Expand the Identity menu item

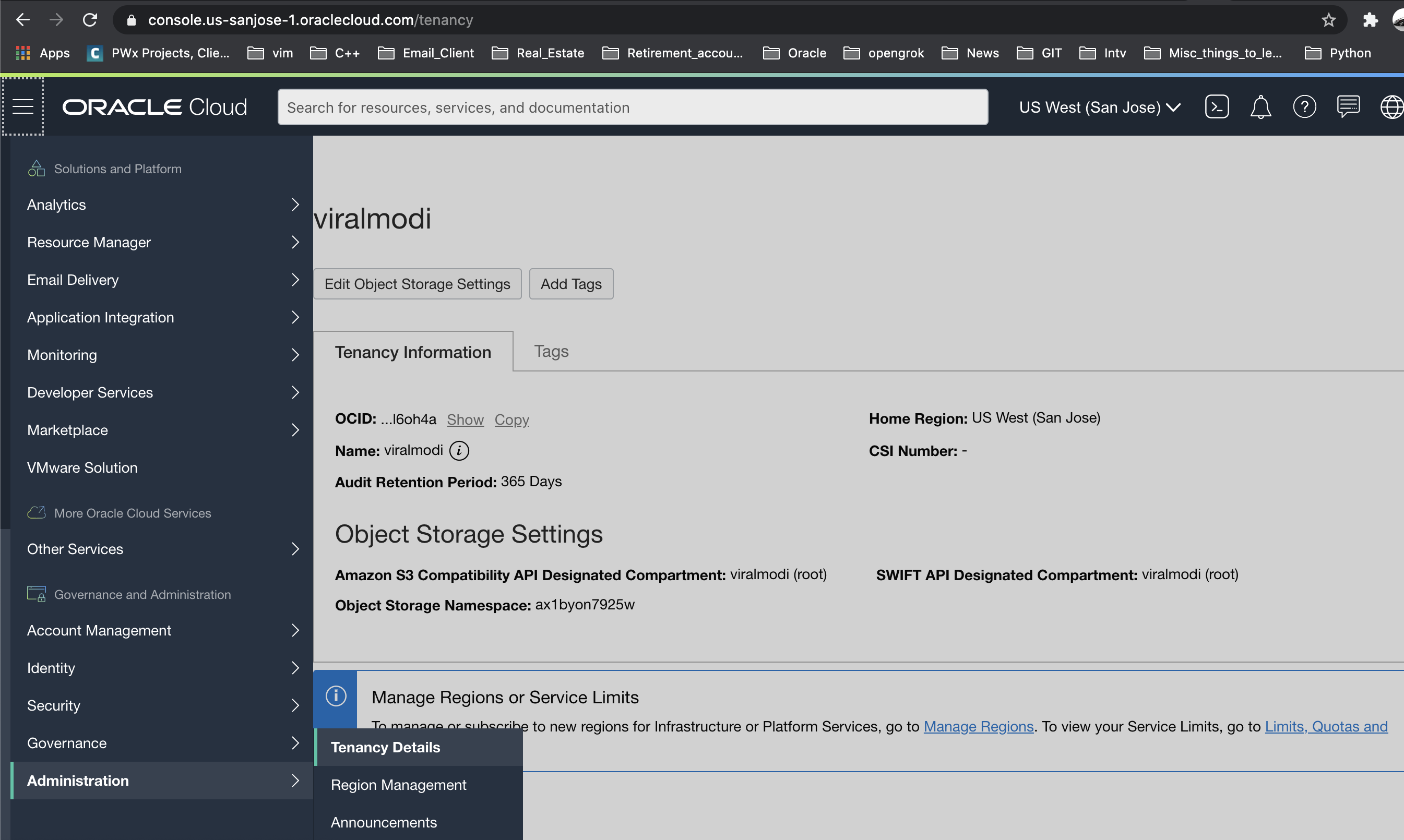point(162,668)
